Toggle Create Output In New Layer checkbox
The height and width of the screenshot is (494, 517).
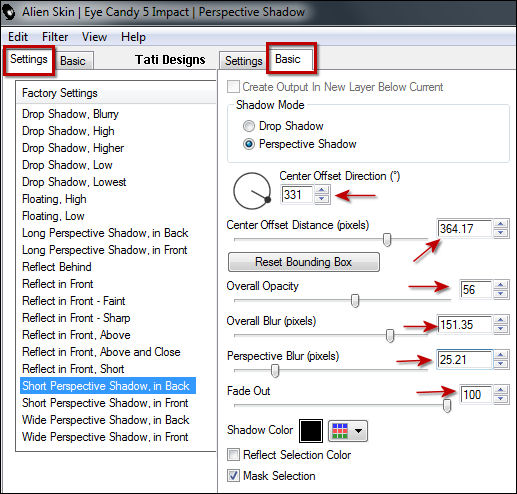tap(233, 87)
